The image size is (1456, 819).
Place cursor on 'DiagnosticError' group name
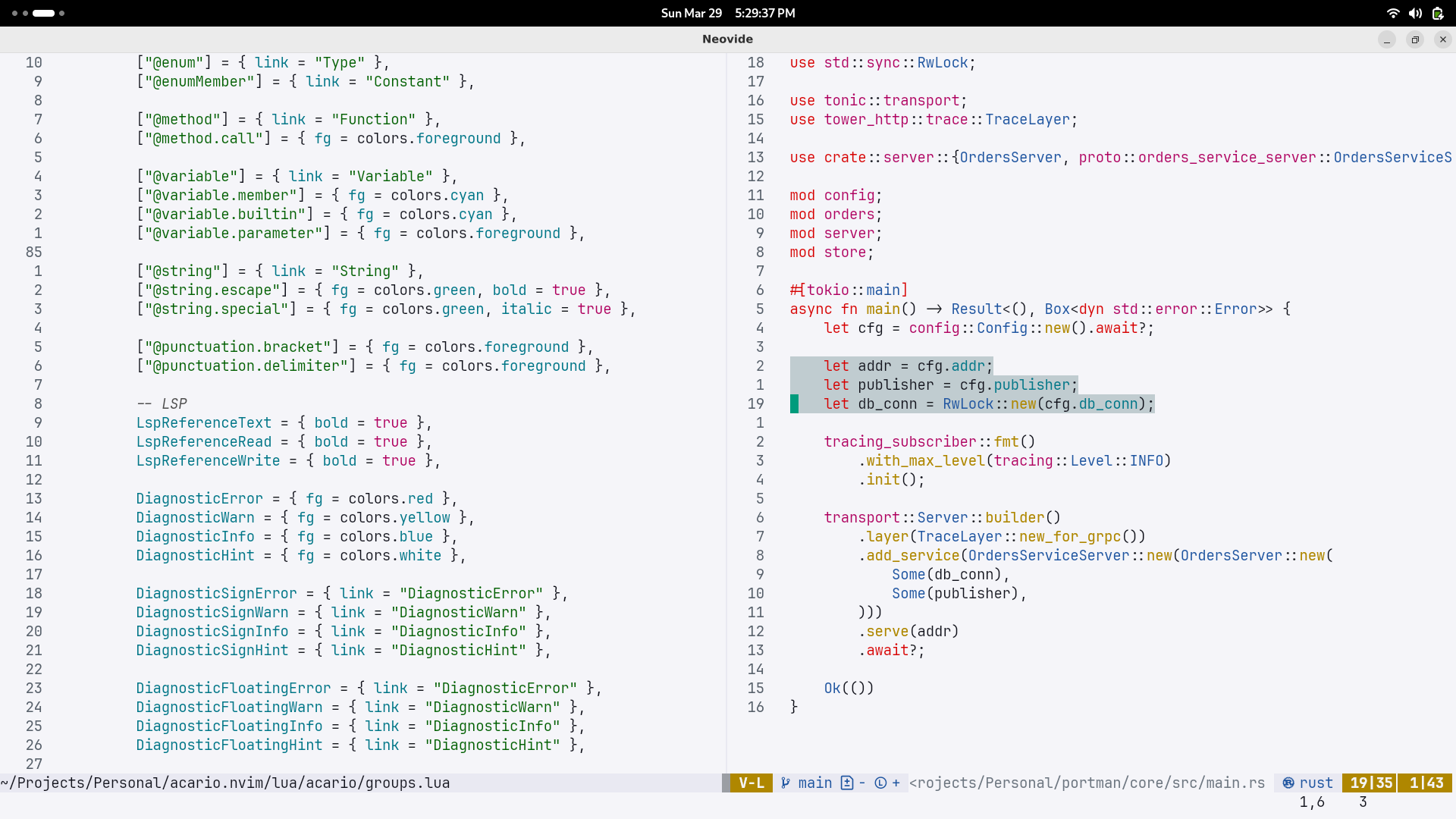tap(199, 498)
